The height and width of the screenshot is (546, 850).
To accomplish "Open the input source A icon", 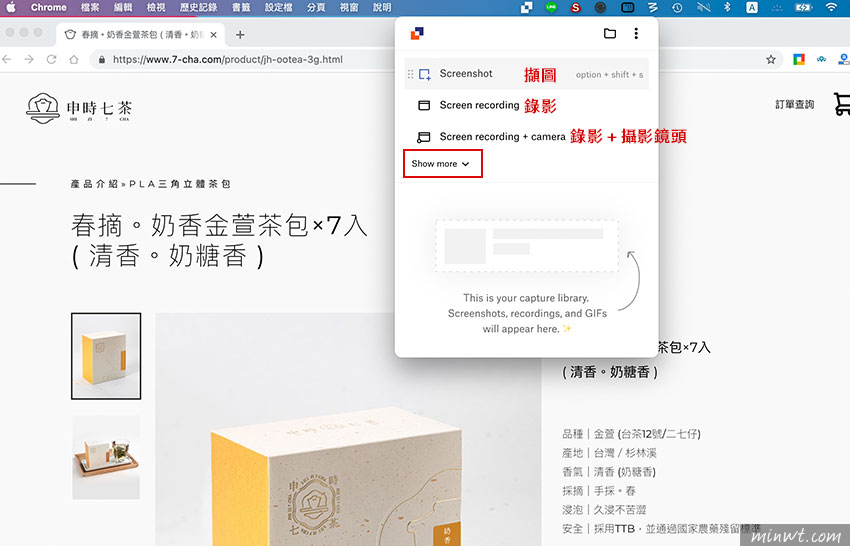I will [752, 7].
